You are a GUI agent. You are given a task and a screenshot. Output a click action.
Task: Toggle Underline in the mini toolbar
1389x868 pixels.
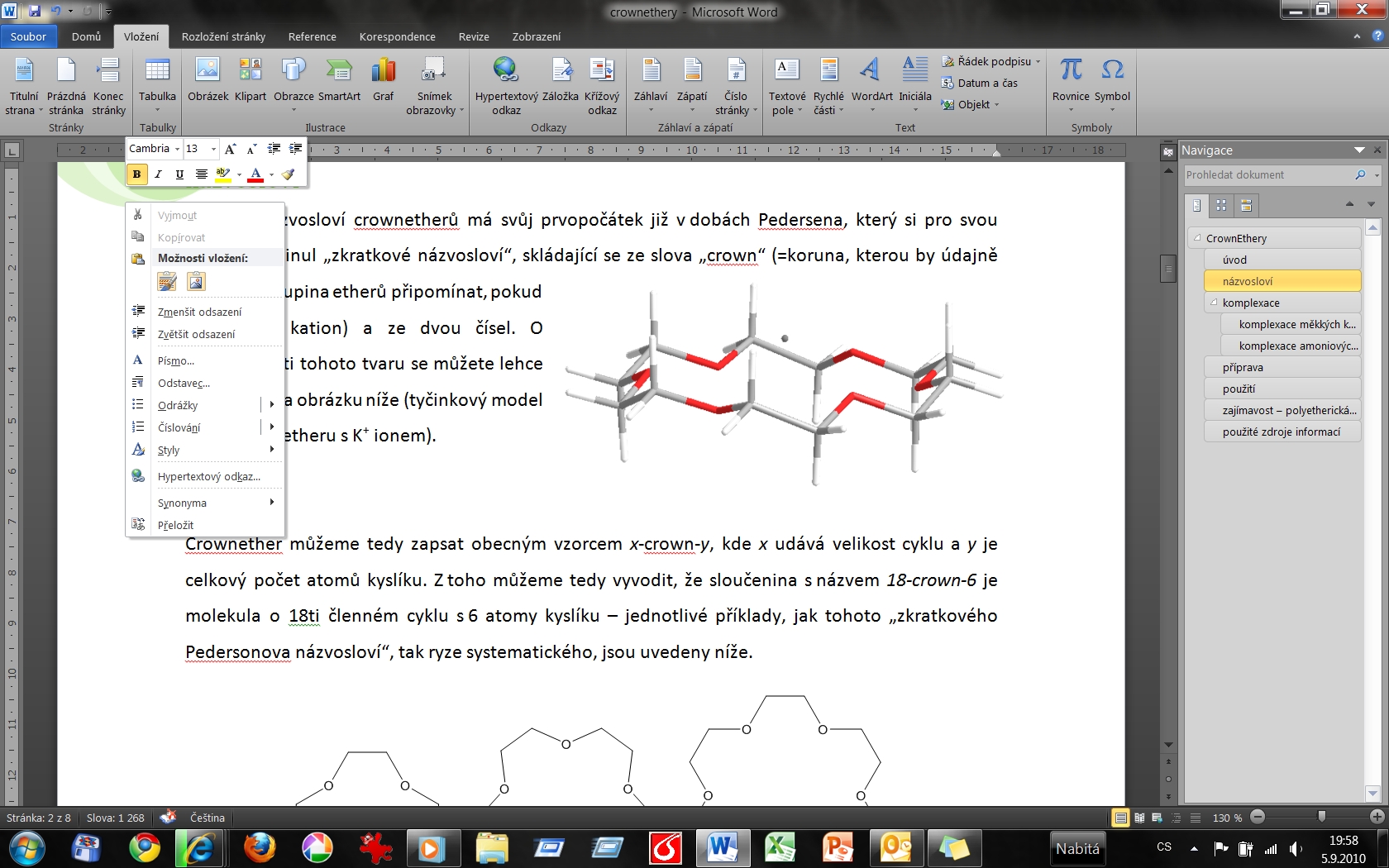coord(179,174)
